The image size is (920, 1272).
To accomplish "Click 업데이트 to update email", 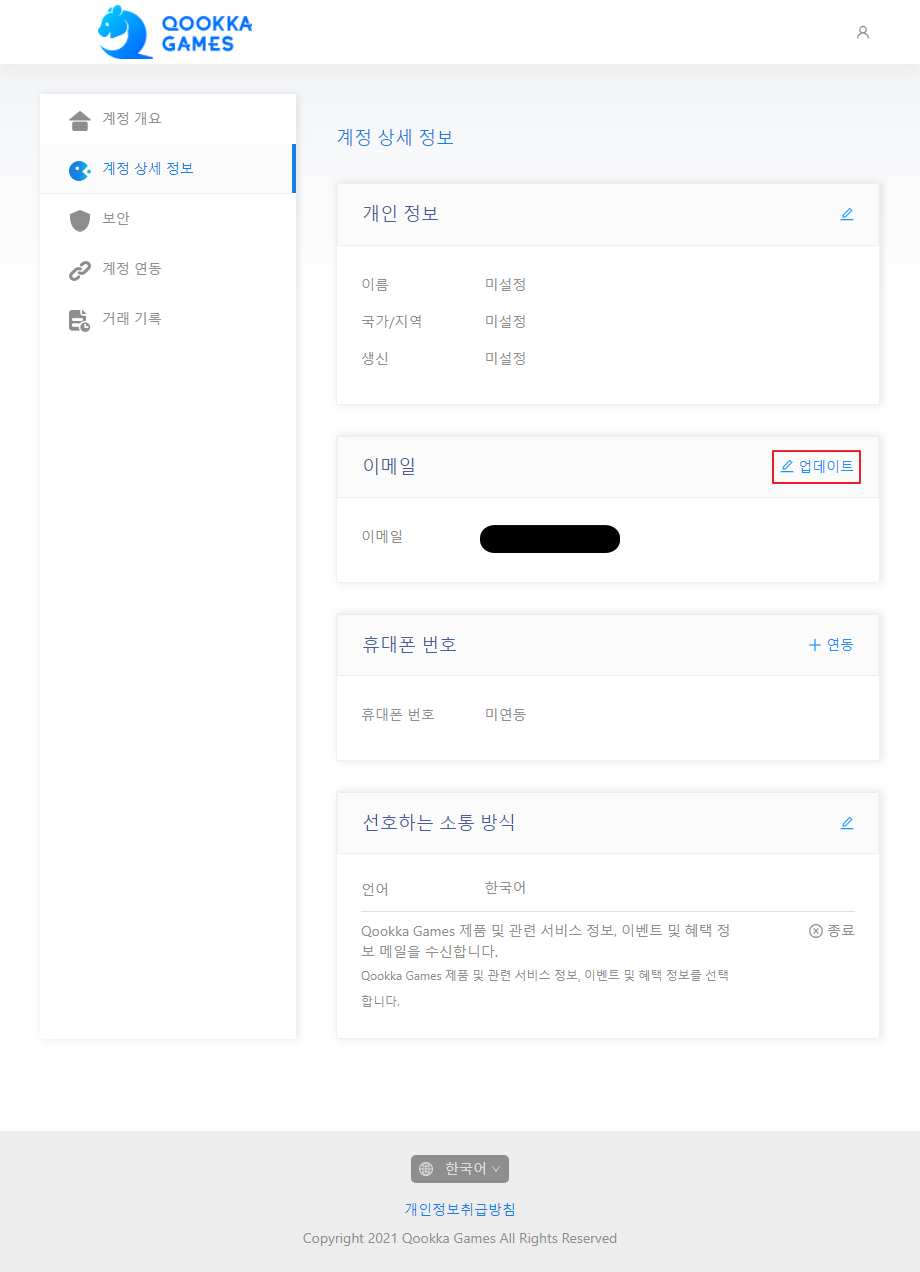I will click(x=817, y=467).
